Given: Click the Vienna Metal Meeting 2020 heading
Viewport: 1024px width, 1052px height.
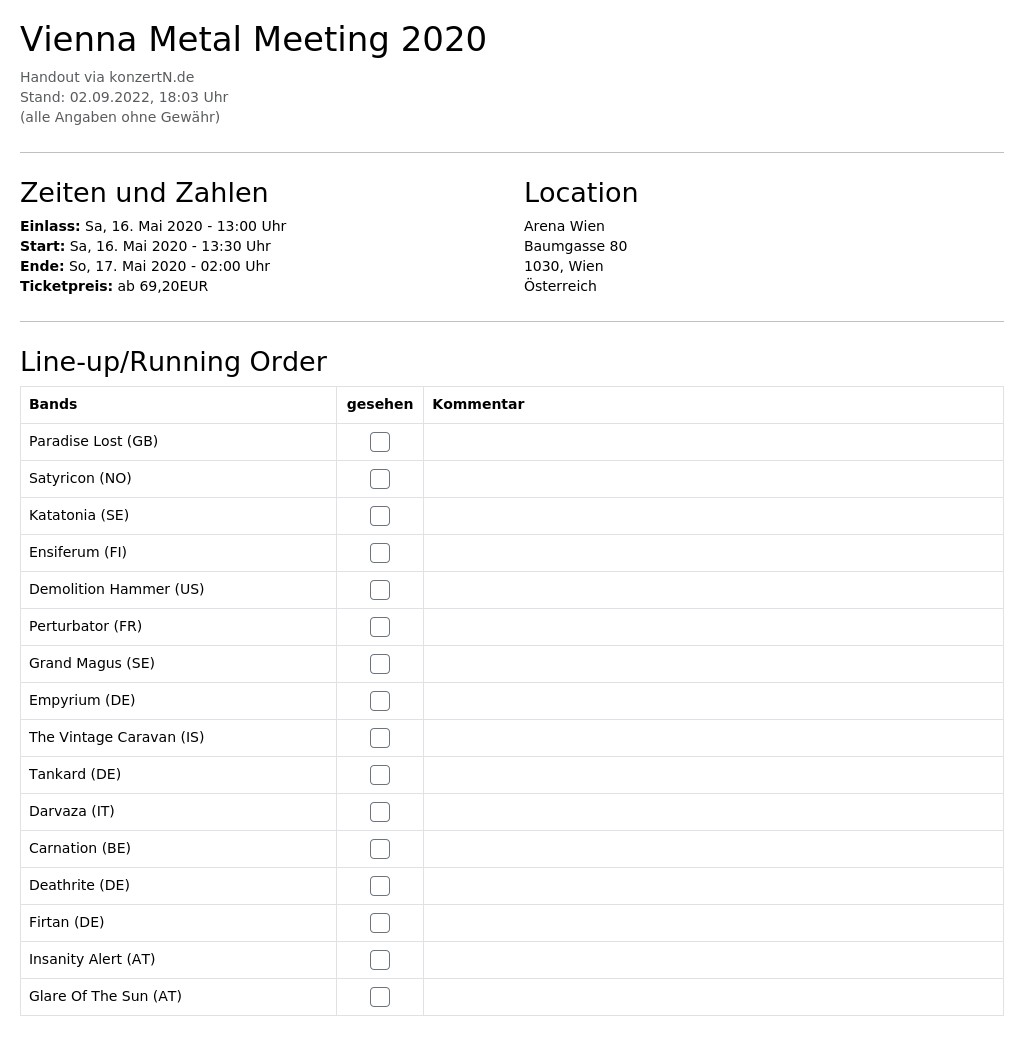Looking at the screenshot, I should click(253, 39).
